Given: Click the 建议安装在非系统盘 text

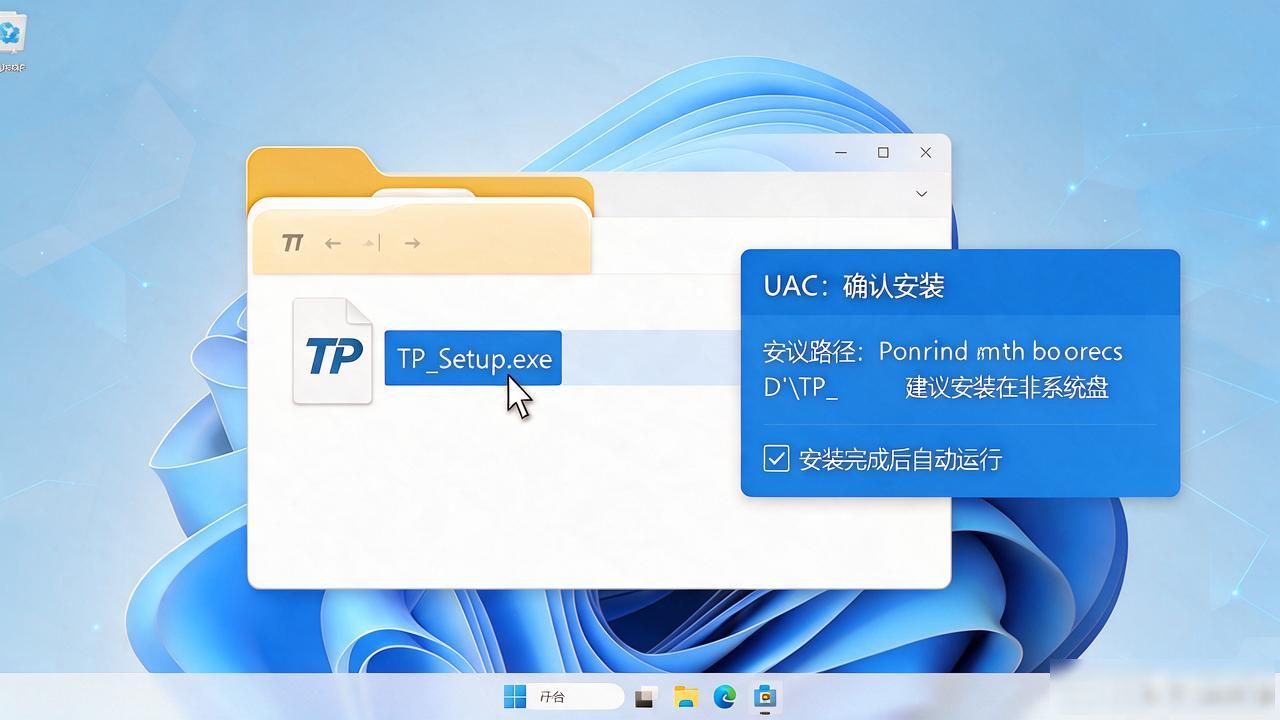Looking at the screenshot, I should (x=1007, y=388).
